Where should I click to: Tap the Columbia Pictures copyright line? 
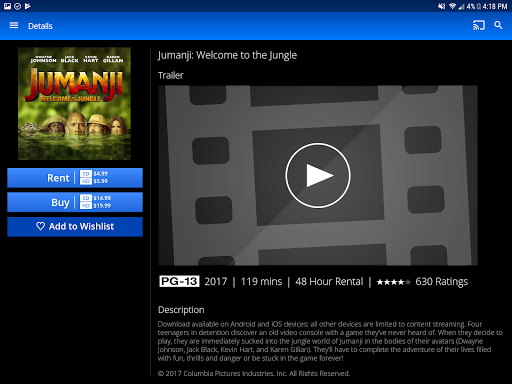(x=254, y=373)
